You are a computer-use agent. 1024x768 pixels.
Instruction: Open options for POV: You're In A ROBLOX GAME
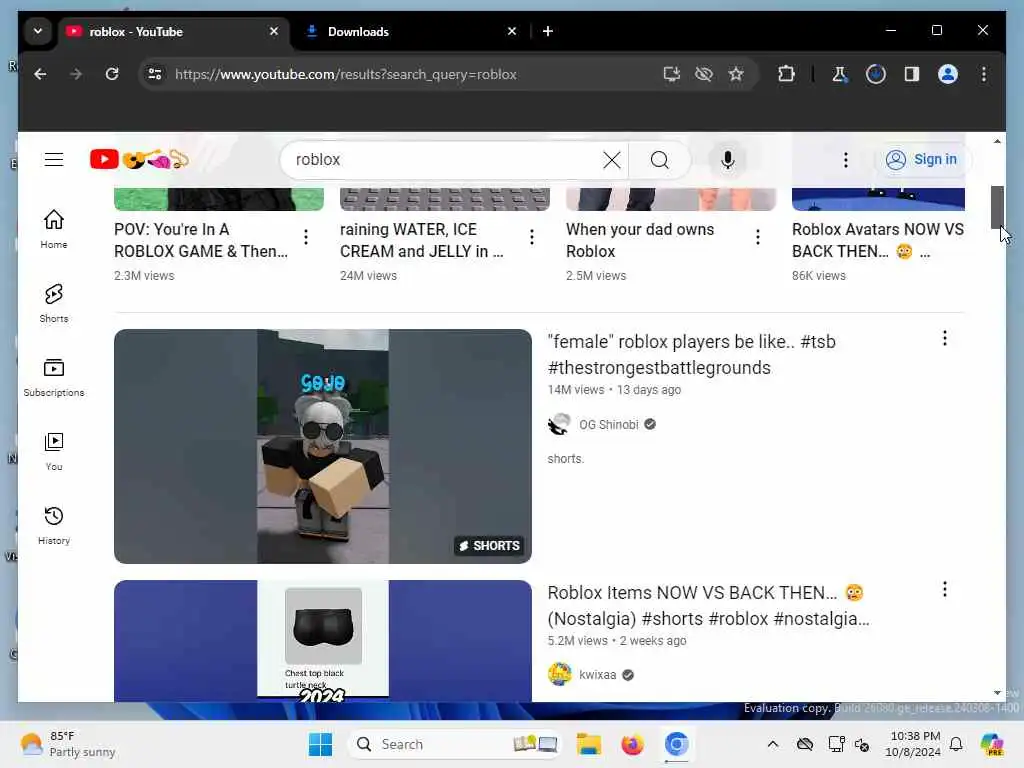306,236
